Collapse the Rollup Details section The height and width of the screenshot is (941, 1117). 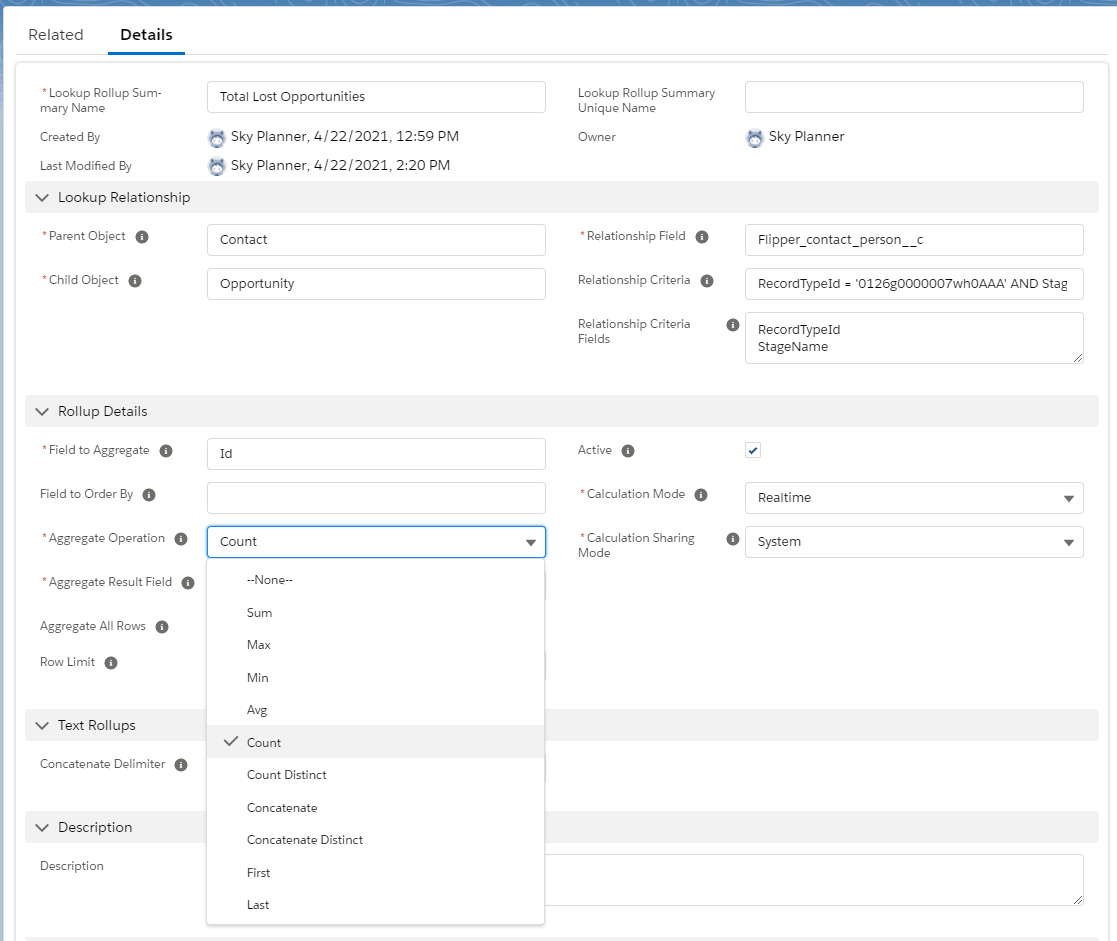[x=42, y=412]
